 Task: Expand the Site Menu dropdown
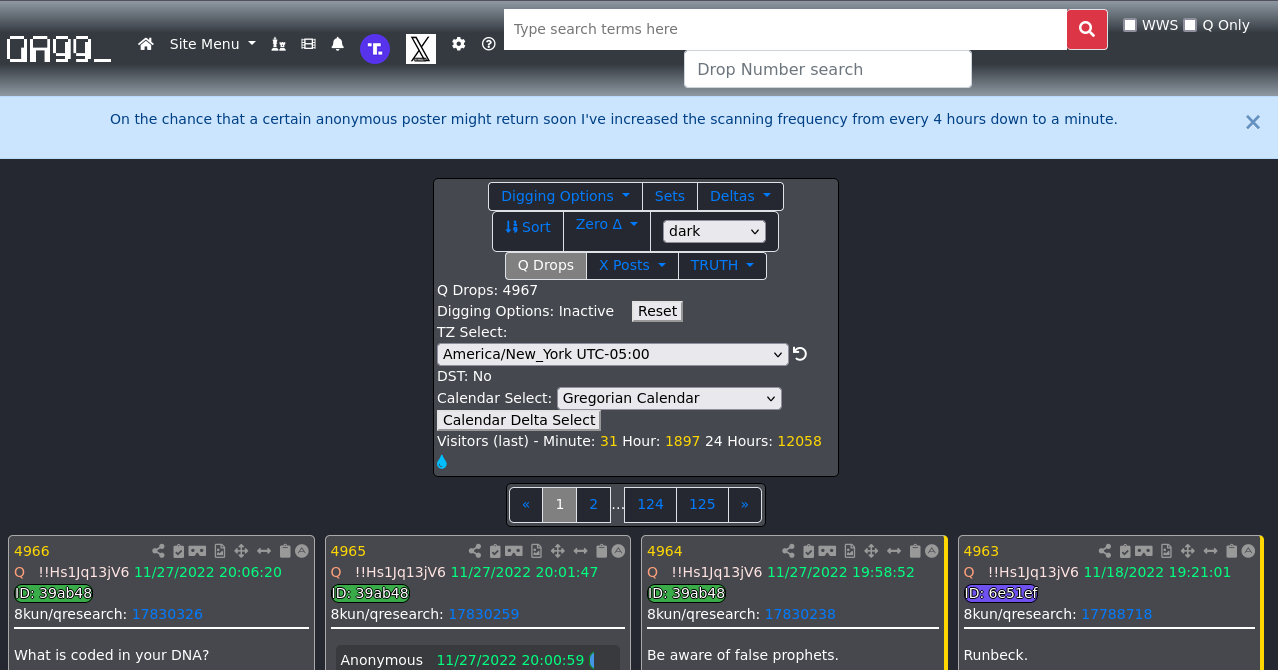212,44
